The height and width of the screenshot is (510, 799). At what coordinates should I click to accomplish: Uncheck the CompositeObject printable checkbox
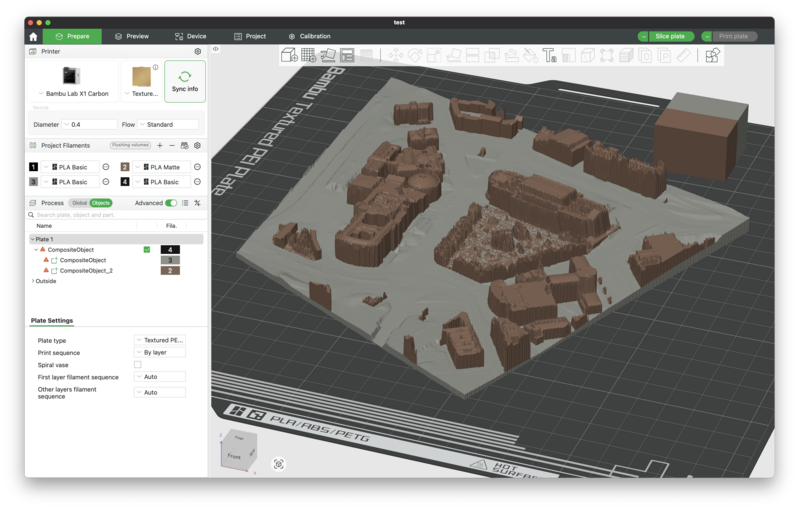147,250
